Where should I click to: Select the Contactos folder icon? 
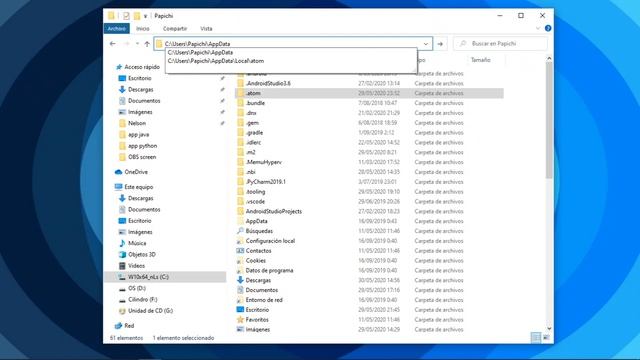[x=240, y=251]
